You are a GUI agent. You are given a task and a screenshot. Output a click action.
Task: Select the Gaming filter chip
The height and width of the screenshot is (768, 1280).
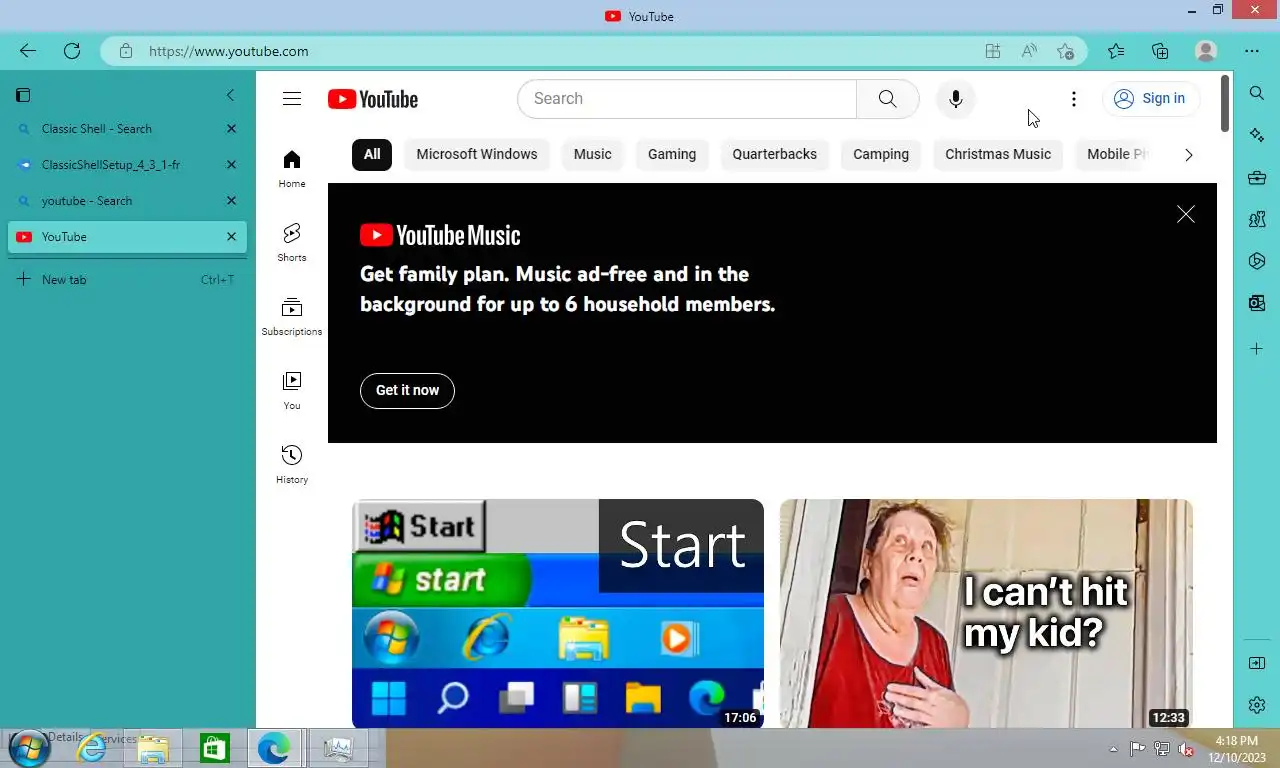[672, 154]
